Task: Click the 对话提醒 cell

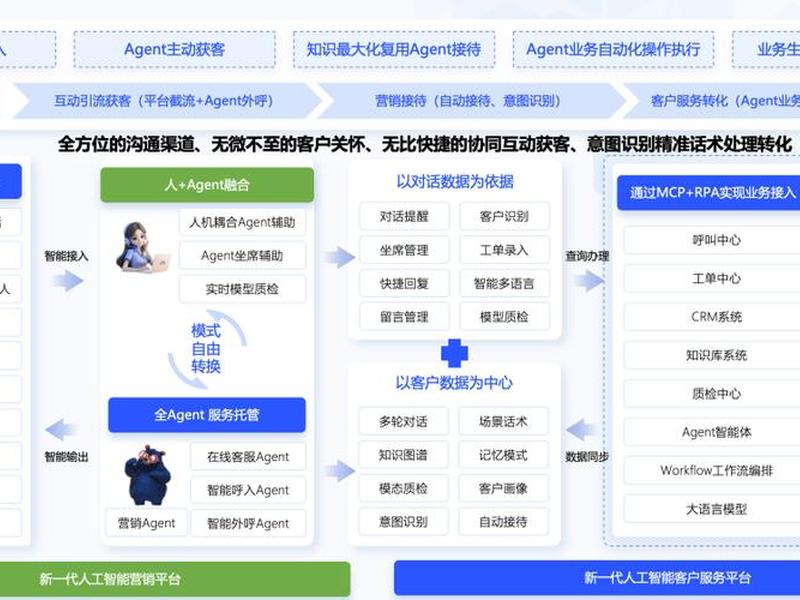Action: click(404, 216)
